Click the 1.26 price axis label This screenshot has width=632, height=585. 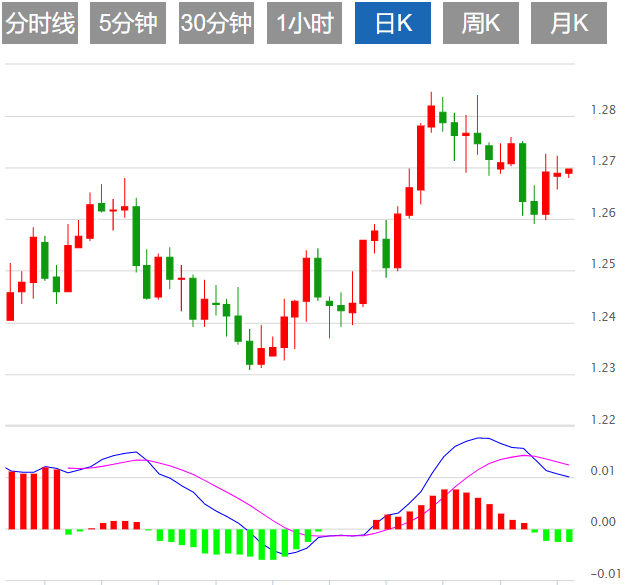[603, 212]
